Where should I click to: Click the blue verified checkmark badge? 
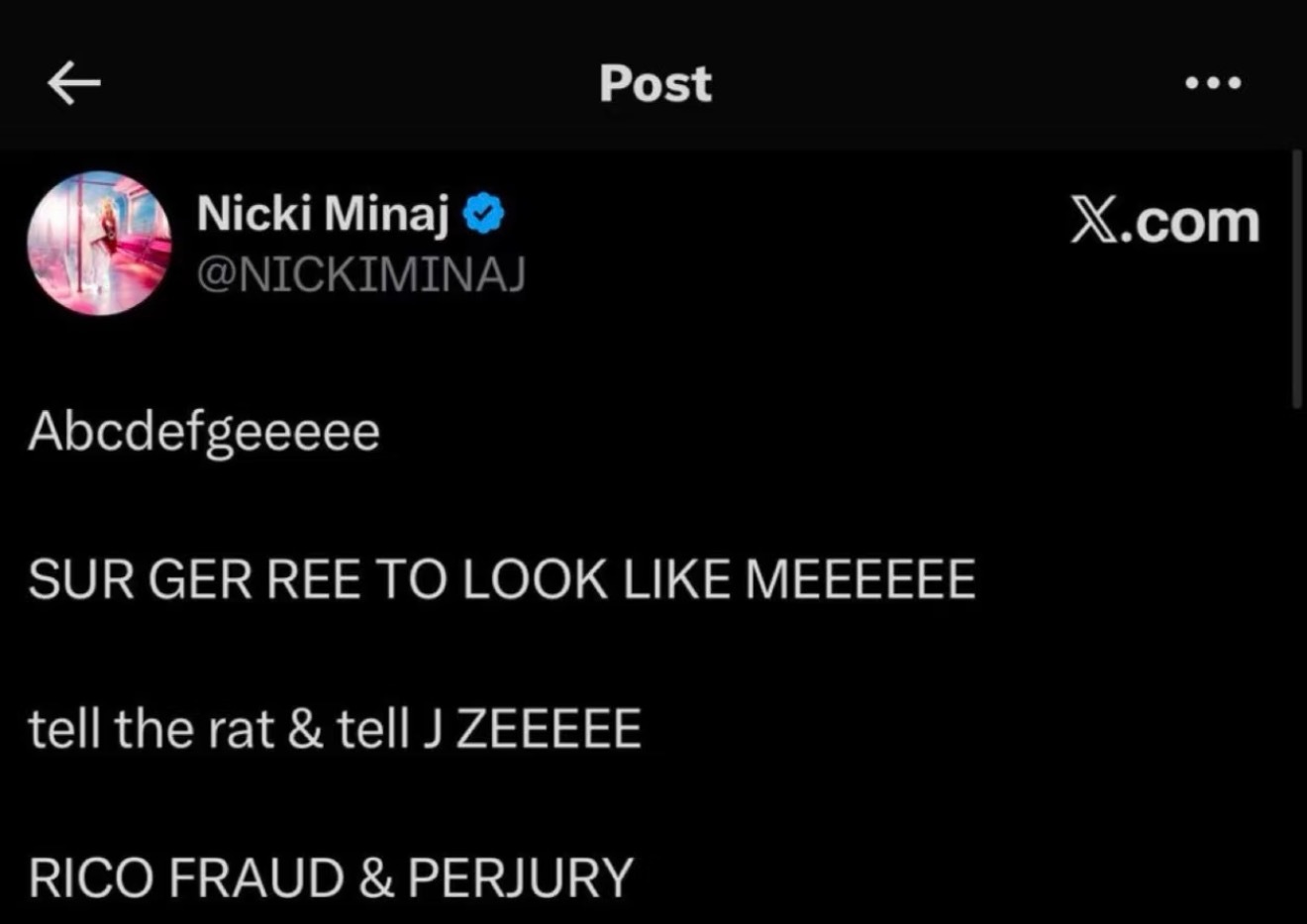[484, 214]
